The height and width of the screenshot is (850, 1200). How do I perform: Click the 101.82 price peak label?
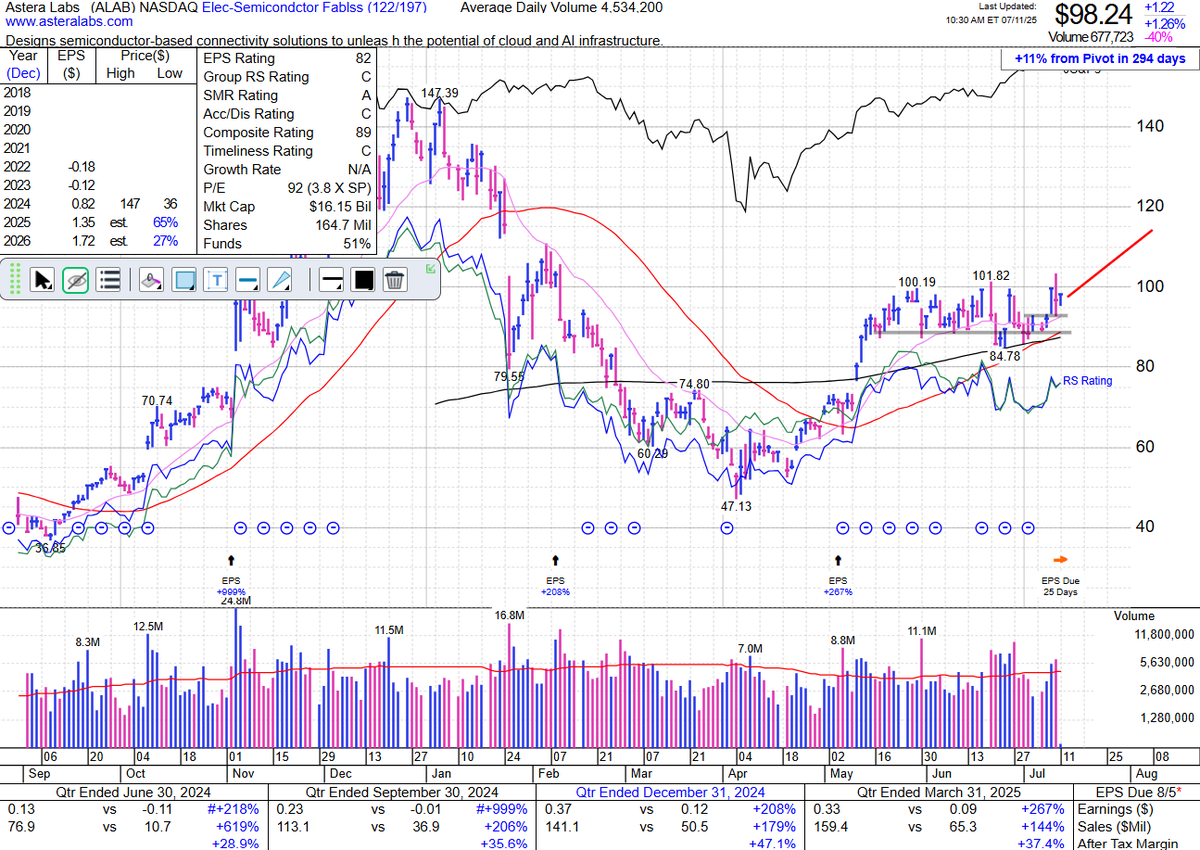click(991, 275)
